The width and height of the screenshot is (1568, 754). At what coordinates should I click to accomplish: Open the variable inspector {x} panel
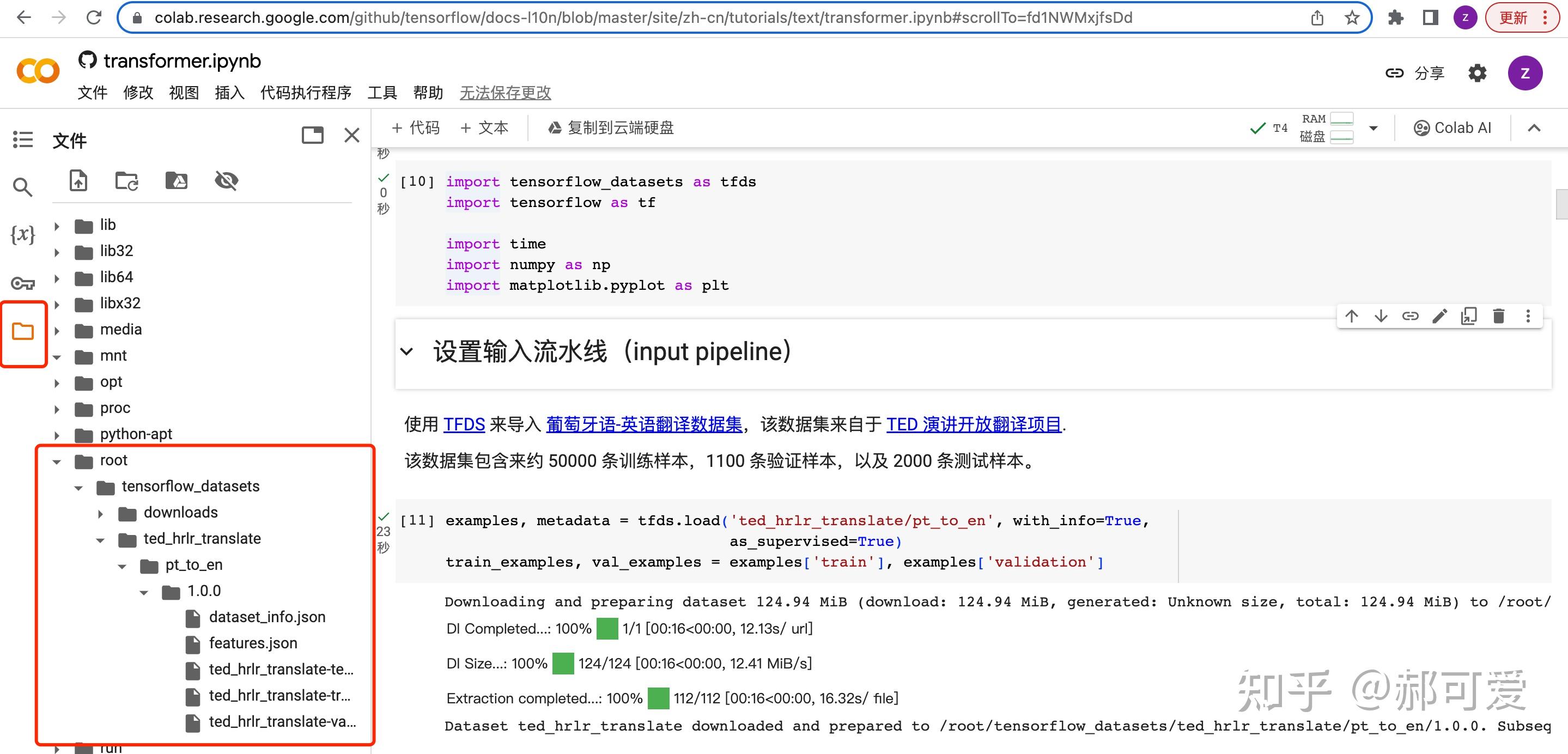(22, 234)
